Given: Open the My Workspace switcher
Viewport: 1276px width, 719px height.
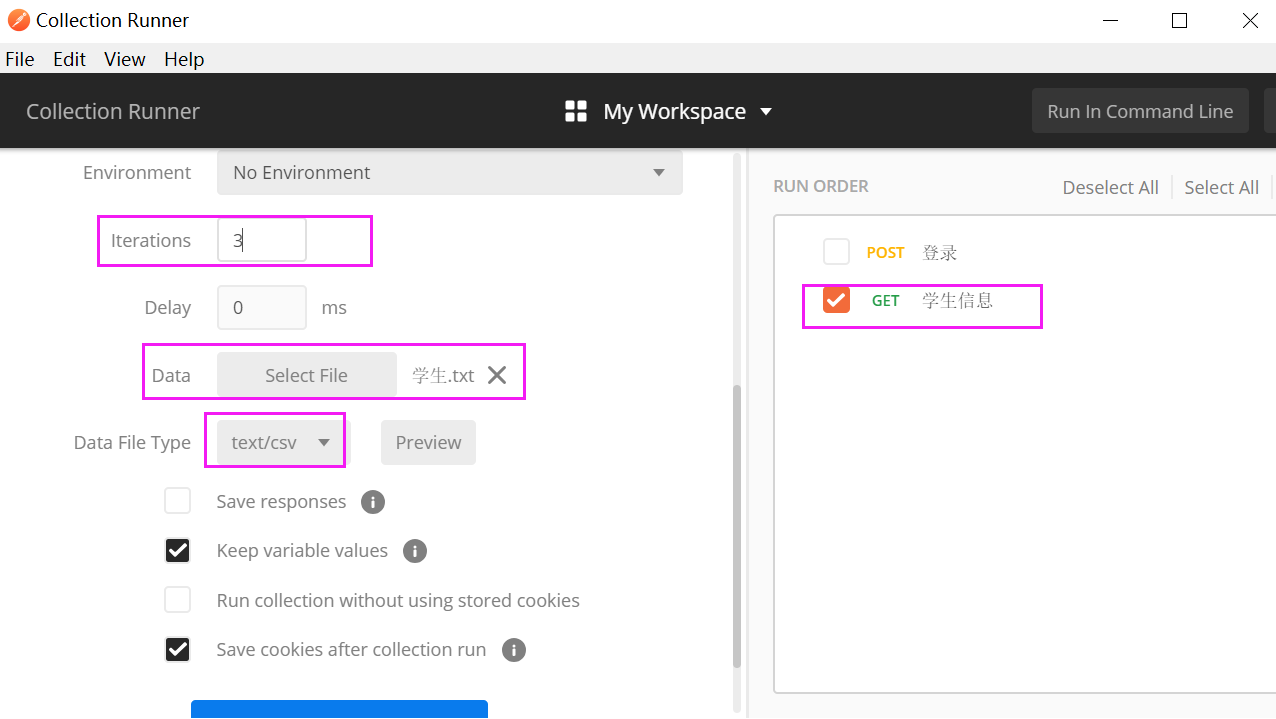Looking at the screenshot, I should 688,111.
